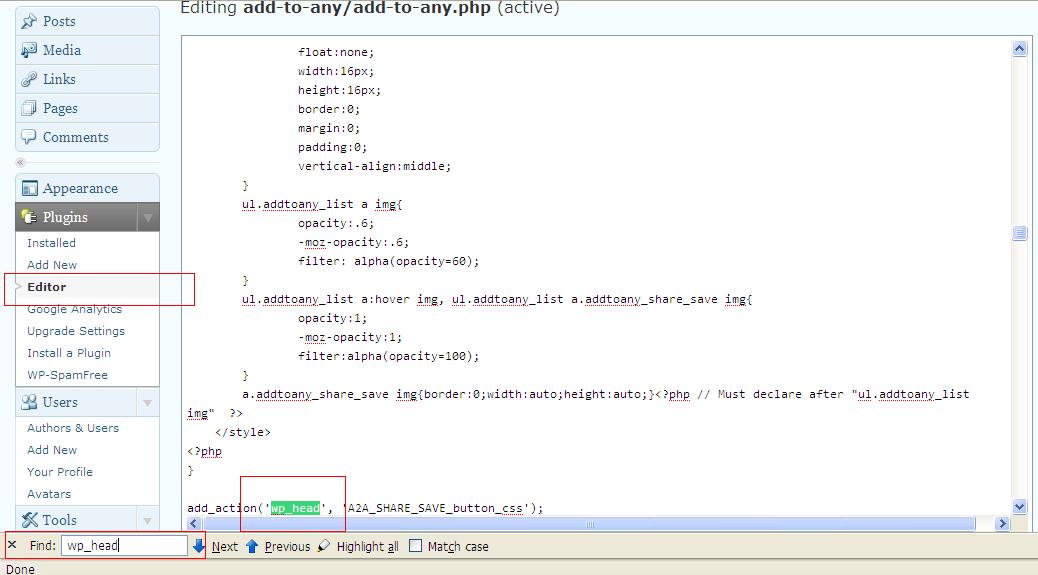
Task: Open the plugin Editor link
Action: pyautogui.click(x=46, y=287)
